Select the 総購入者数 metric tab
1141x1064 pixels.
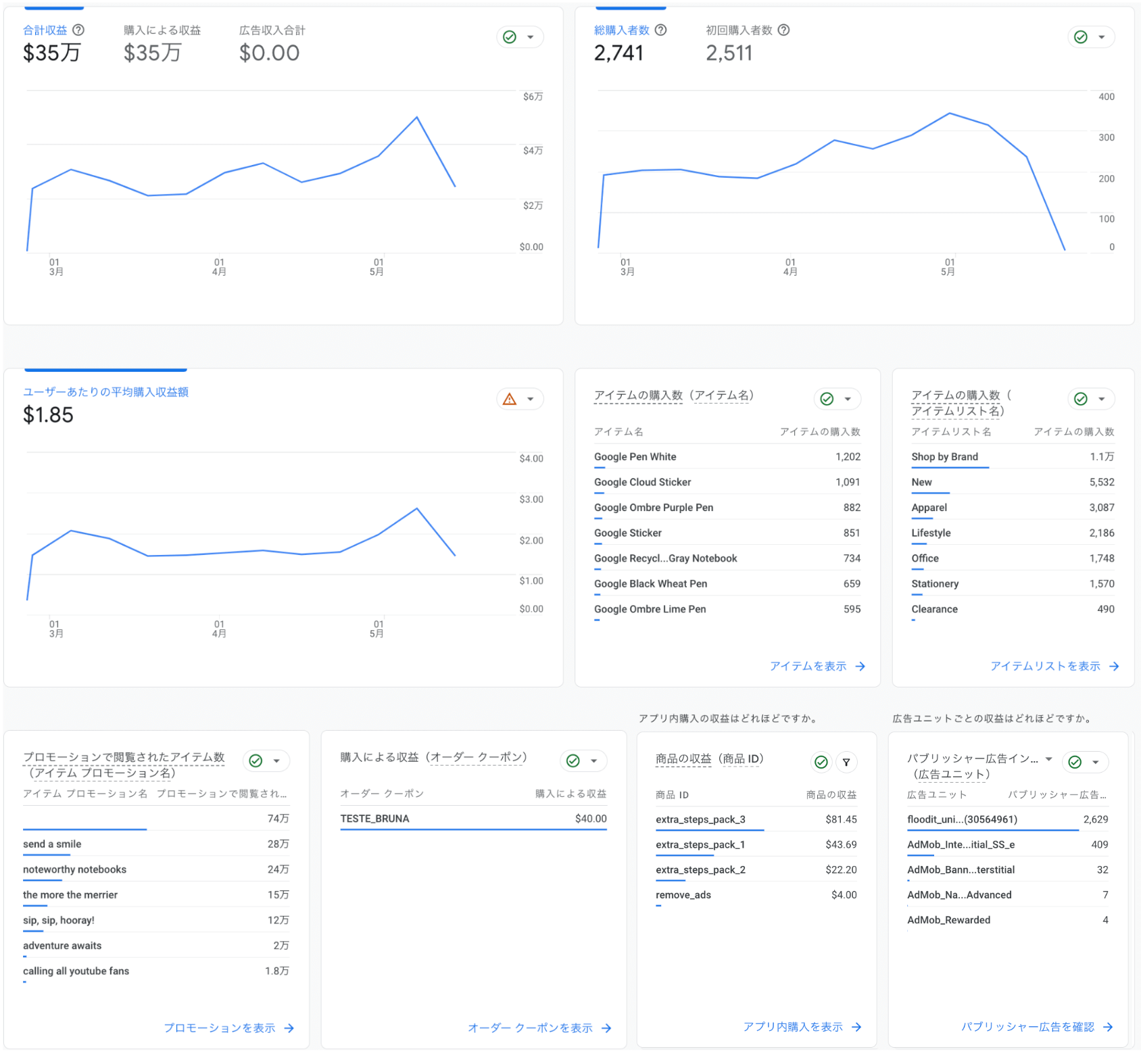click(630, 43)
